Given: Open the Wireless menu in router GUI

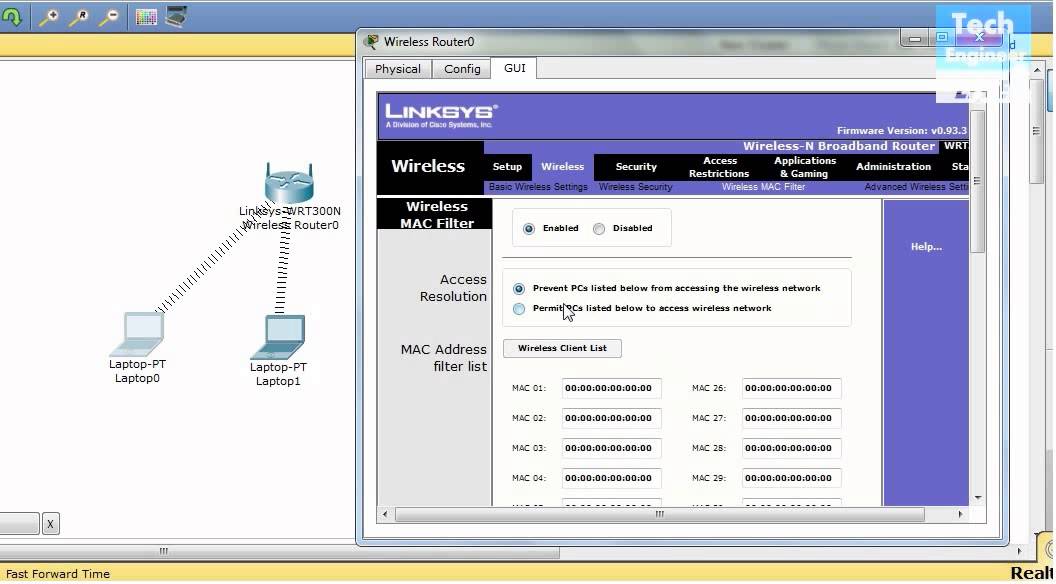Looking at the screenshot, I should click(562, 166).
